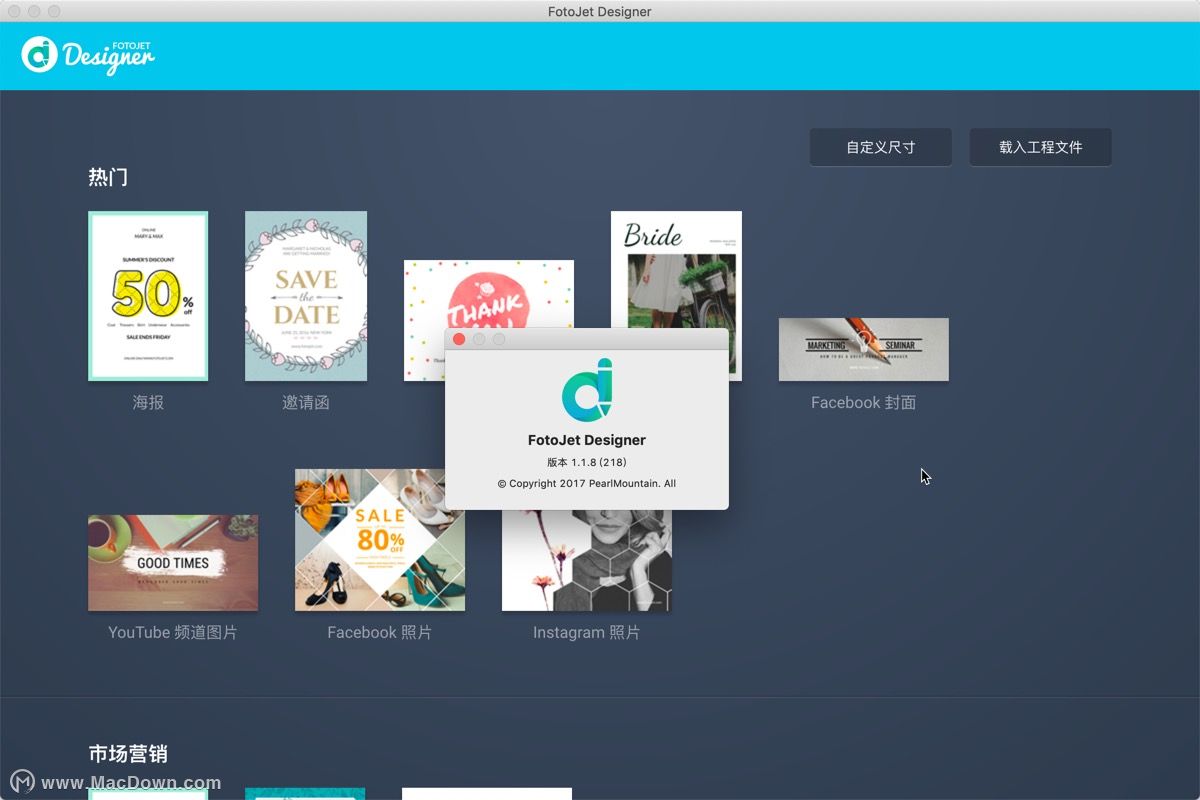The height and width of the screenshot is (800, 1200).
Task: Click the Facebook 照片 label
Action: pyautogui.click(x=380, y=633)
